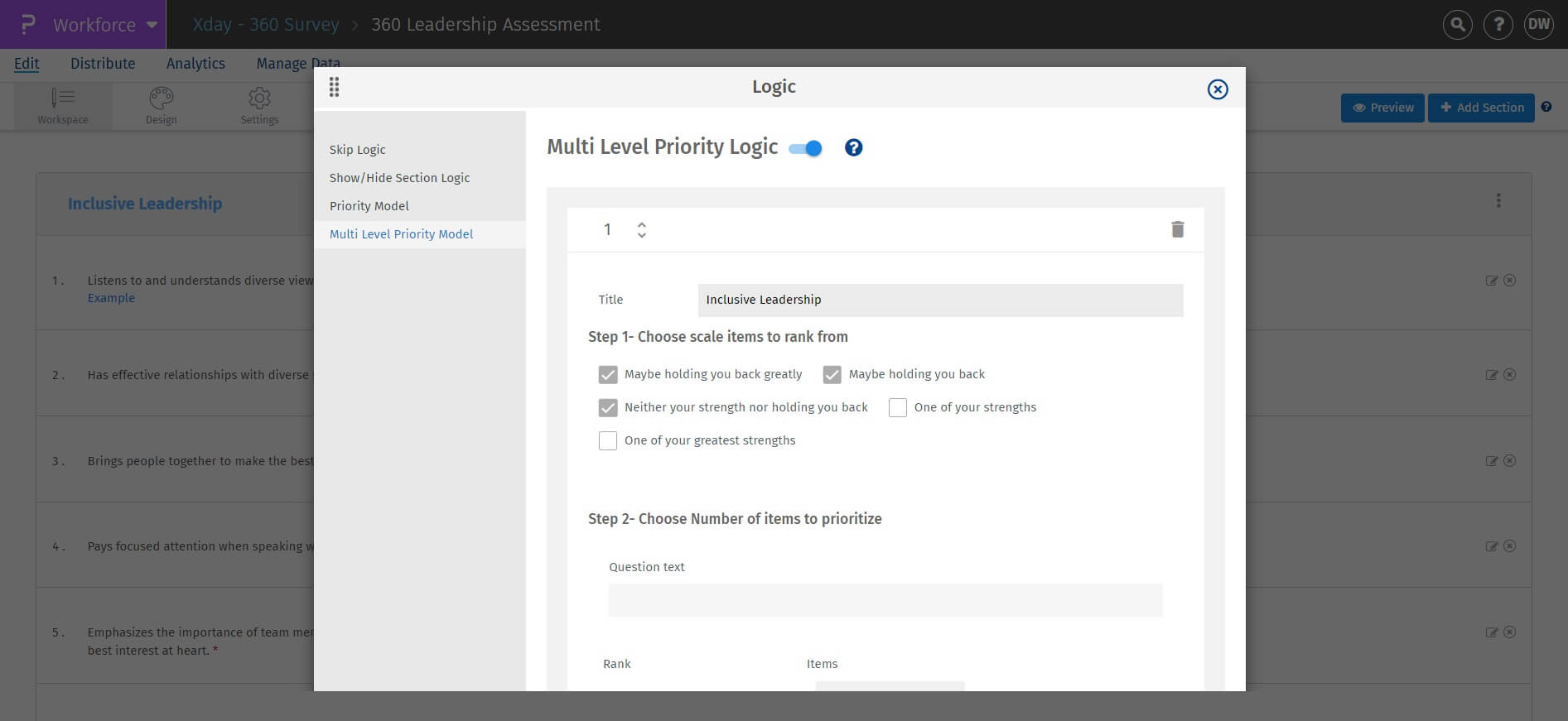Close the Logic dialog

[x=1217, y=89]
